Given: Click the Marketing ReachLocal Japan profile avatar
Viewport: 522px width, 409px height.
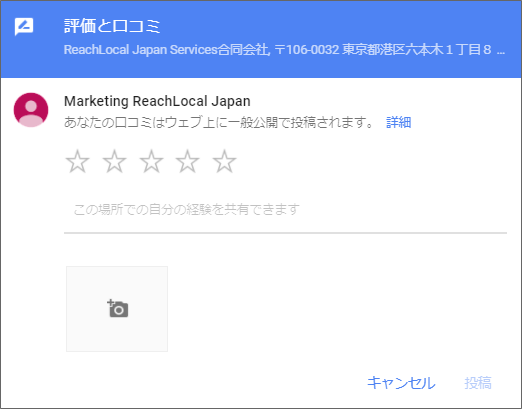Looking at the screenshot, I should click(x=31, y=110).
